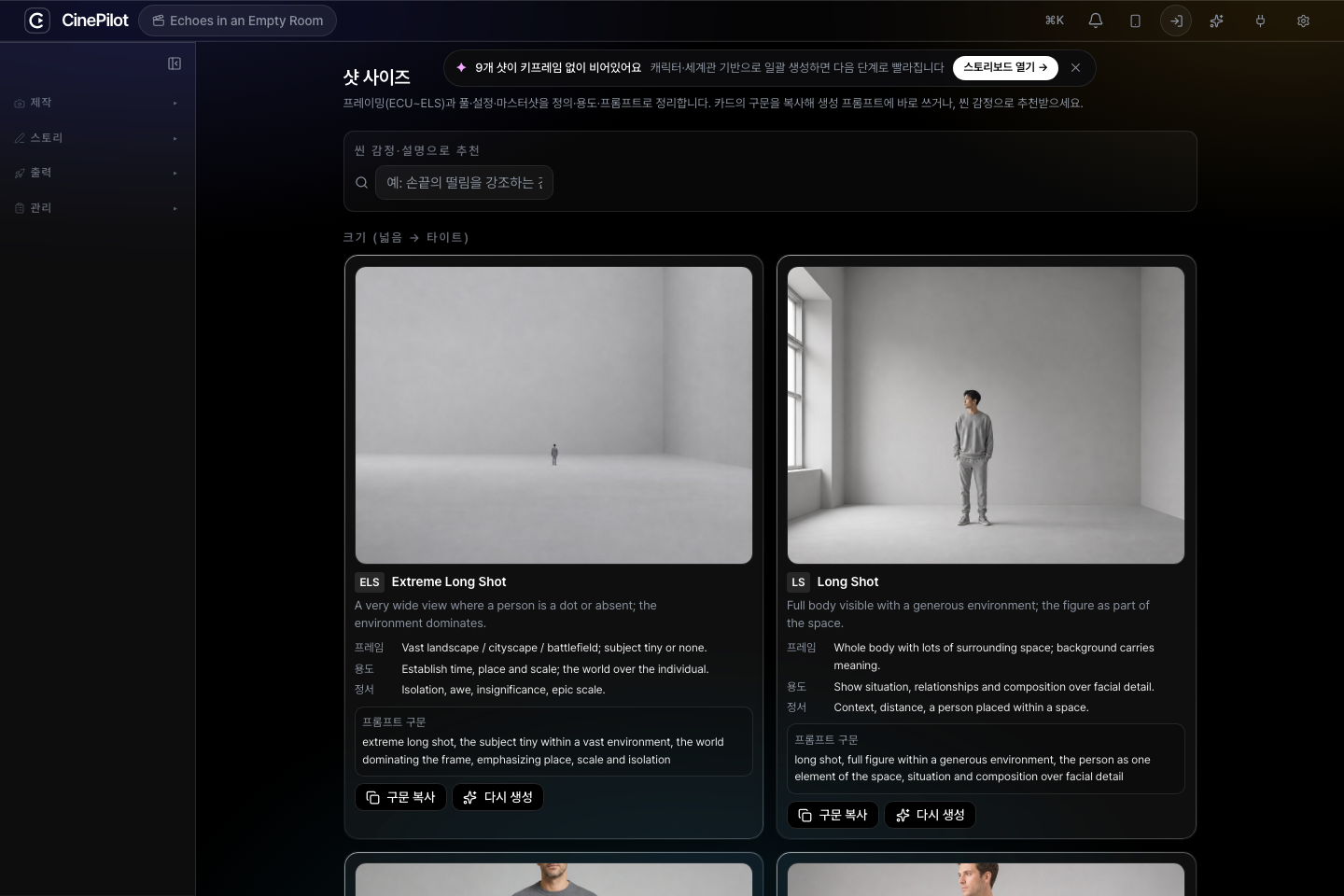The width and height of the screenshot is (1344, 896).
Task: Click the sparkle icon in the banner
Action: (461, 67)
